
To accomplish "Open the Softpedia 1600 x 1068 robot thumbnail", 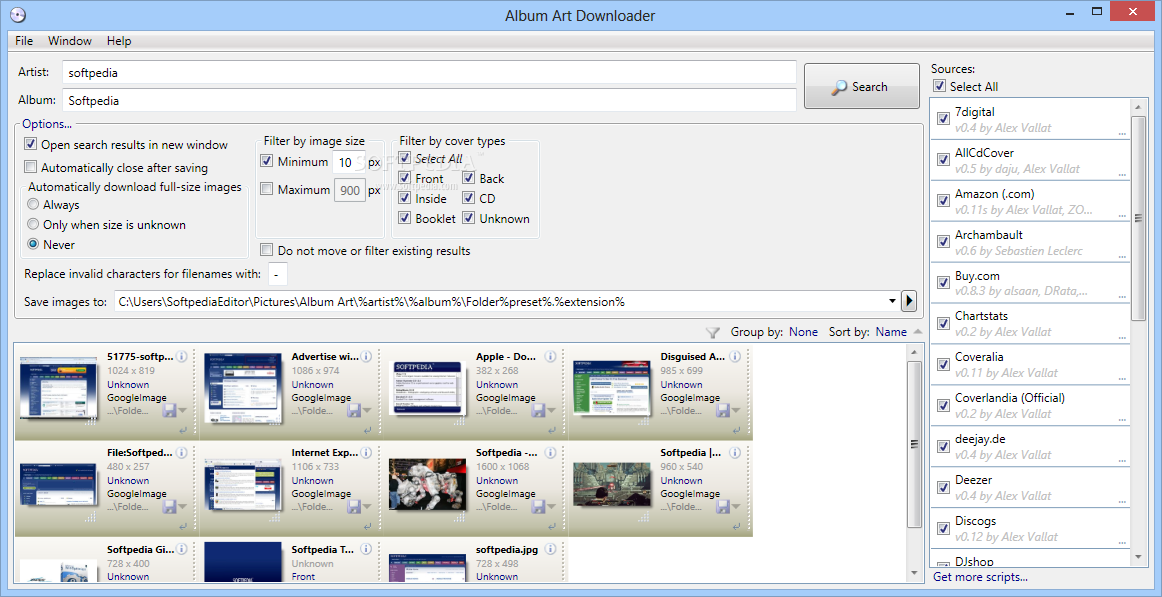I will pyautogui.click(x=428, y=482).
